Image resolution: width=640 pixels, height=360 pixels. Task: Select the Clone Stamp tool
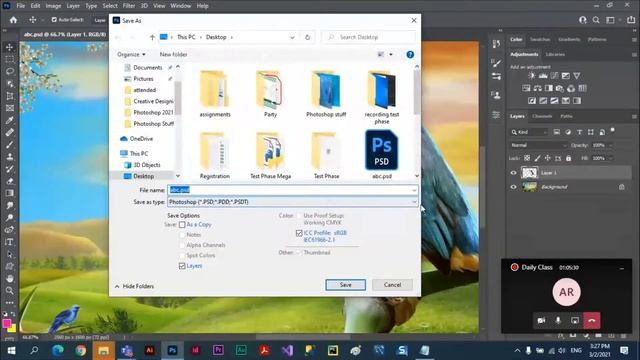(9, 157)
